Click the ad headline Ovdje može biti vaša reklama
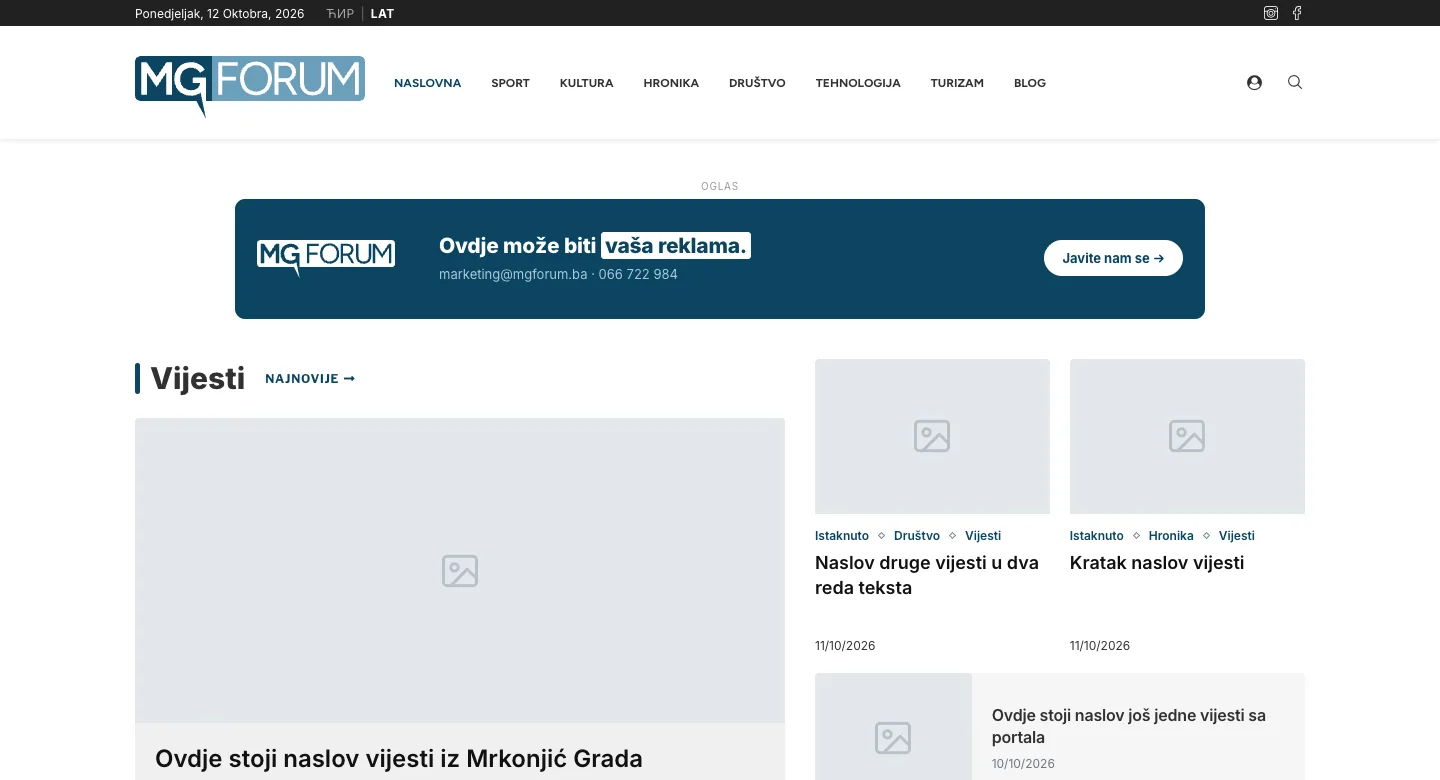Viewport: 1440px width, 780px height. pyautogui.click(x=595, y=246)
